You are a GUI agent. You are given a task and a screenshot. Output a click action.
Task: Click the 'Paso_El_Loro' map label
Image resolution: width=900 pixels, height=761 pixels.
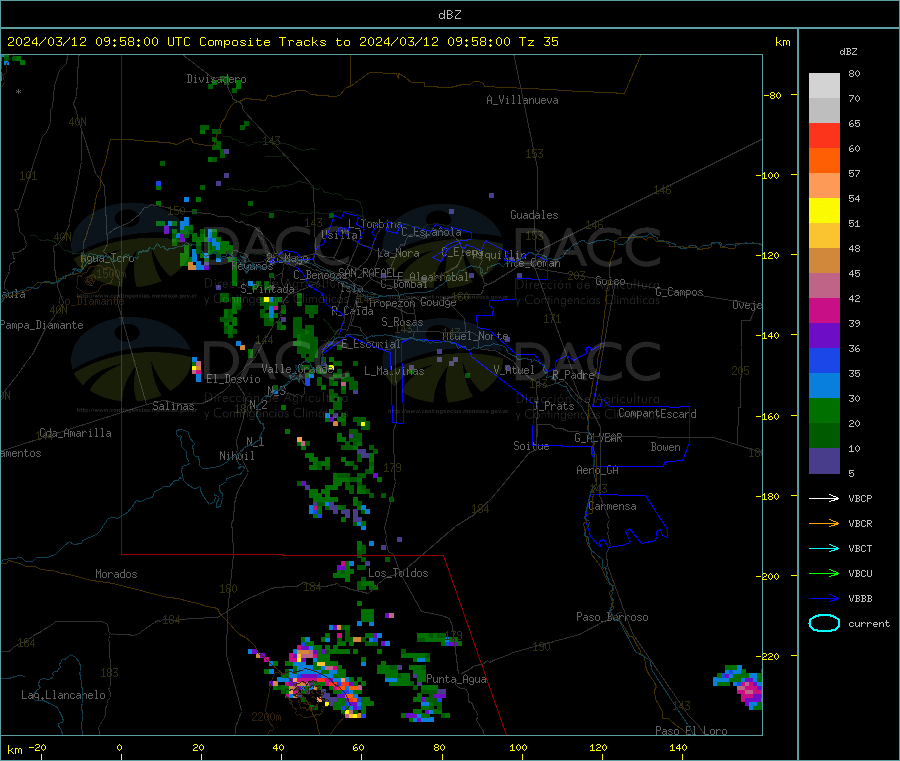[691, 731]
